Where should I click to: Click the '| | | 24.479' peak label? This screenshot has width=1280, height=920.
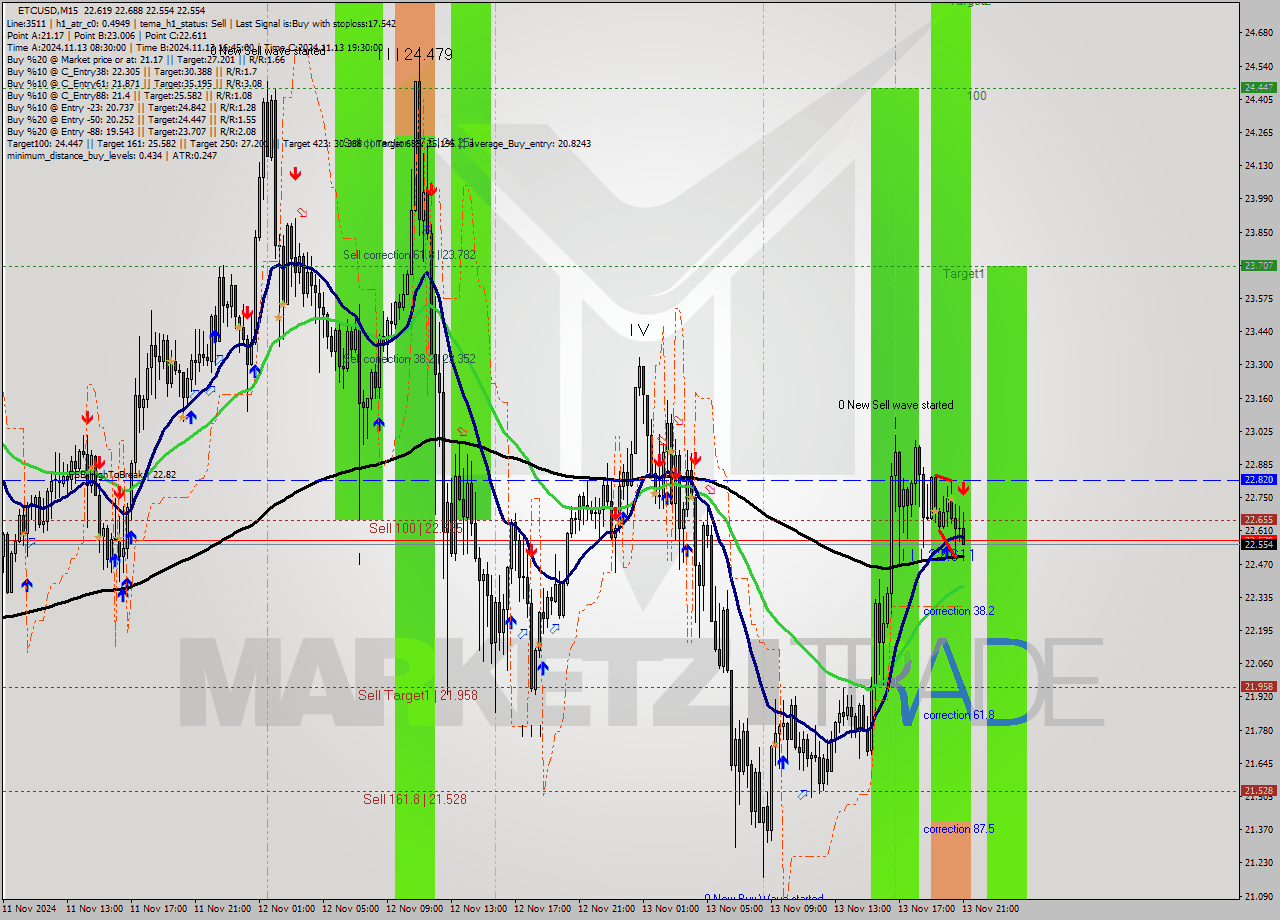click(x=417, y=55)
